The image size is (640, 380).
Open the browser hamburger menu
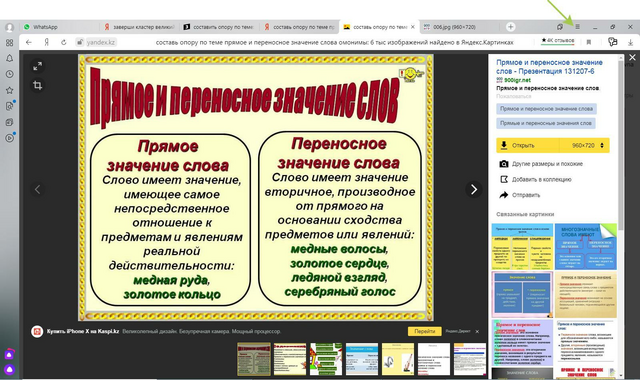point(578,27)
